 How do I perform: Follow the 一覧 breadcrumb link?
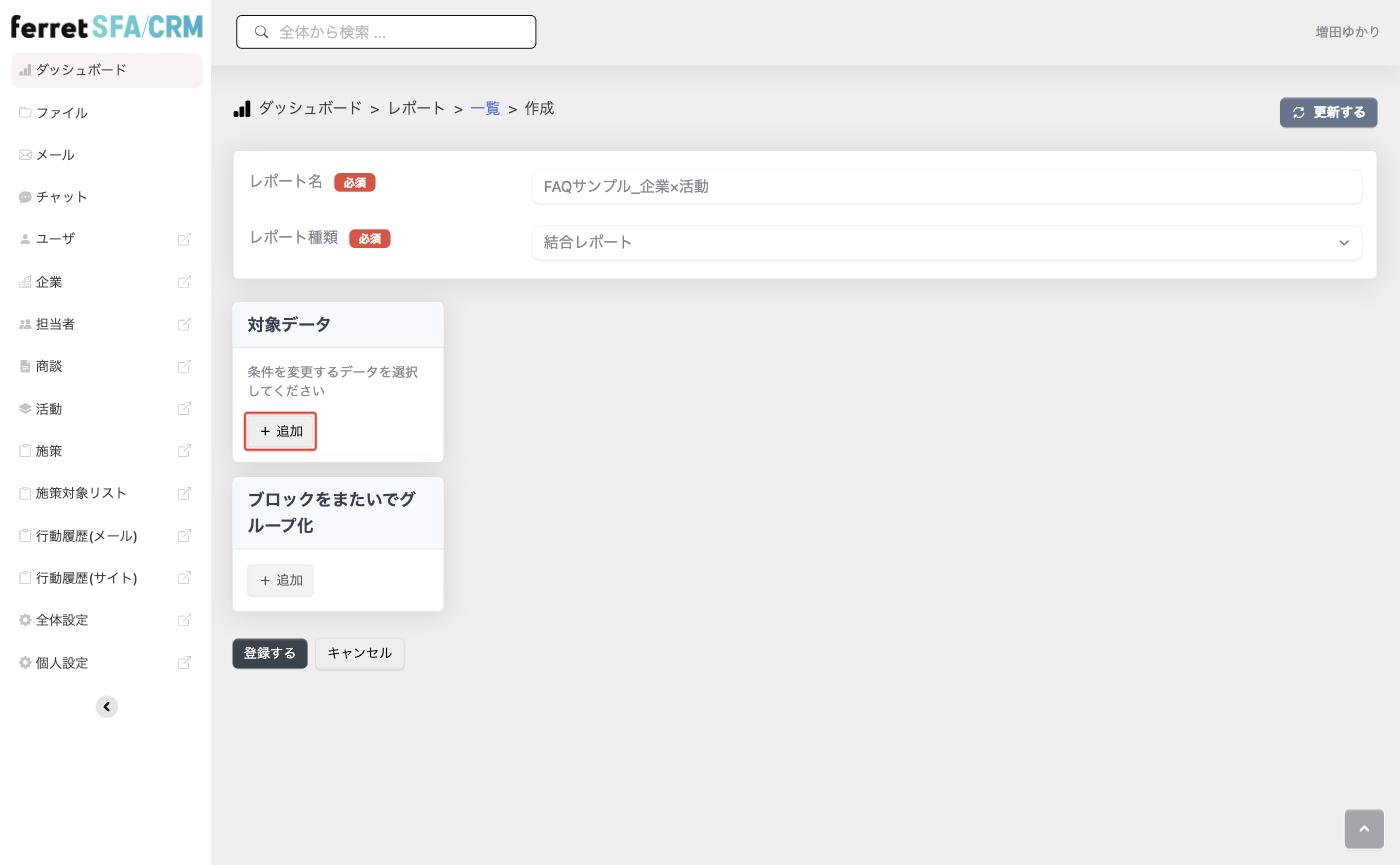(485, 109)
